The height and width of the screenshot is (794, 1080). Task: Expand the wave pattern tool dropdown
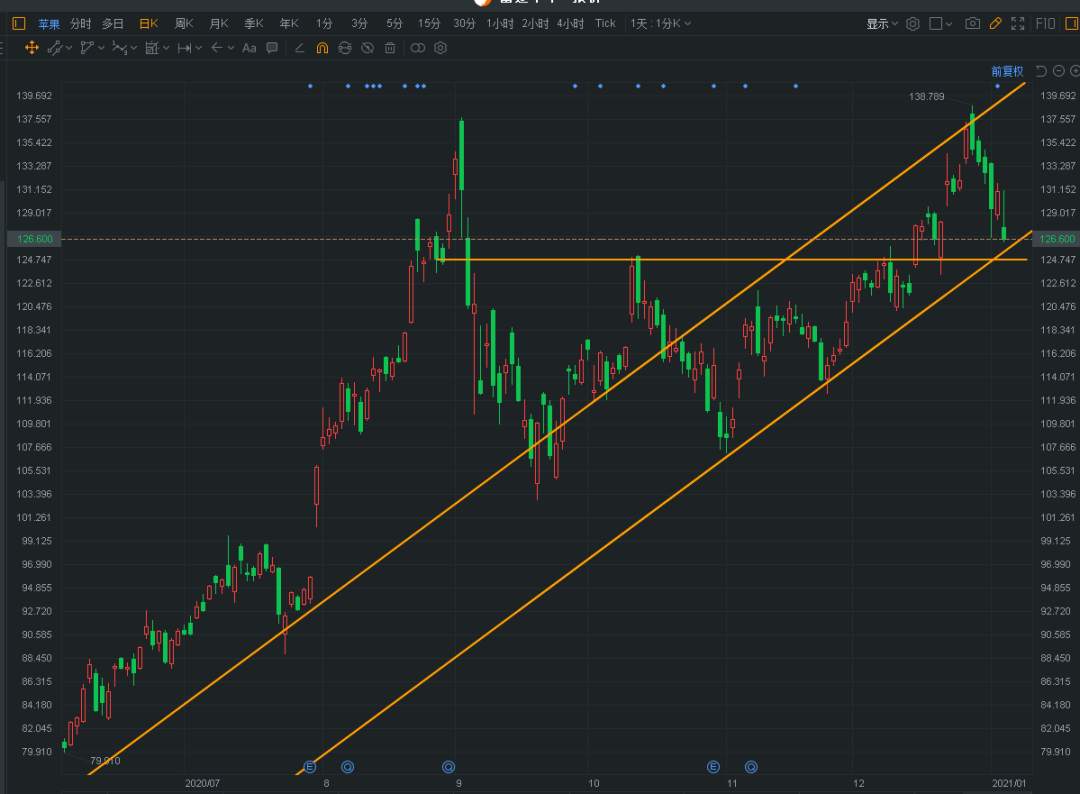pos(134,48)
